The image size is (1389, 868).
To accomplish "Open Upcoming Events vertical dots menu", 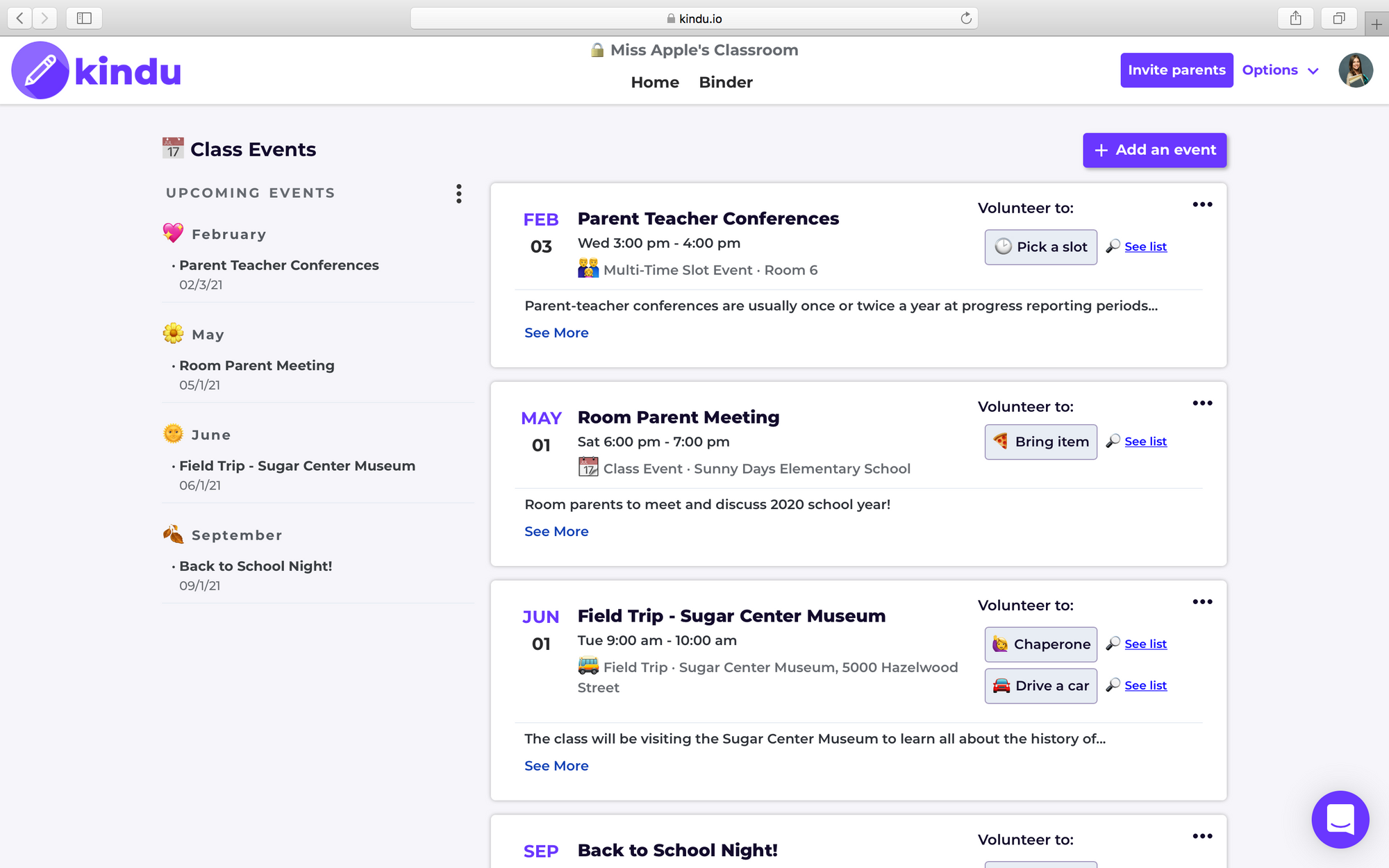I will (x=459, y=194).
